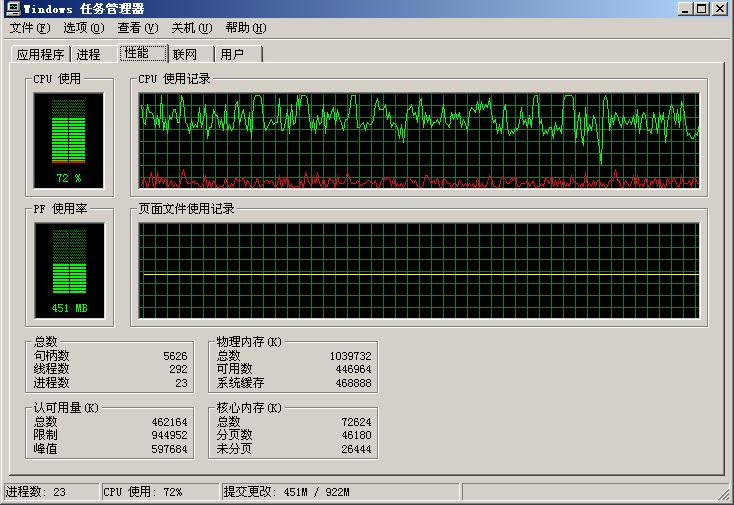Open the 查看(V) menu
Viewport: 734px width, 505px height.
(138, 28)
